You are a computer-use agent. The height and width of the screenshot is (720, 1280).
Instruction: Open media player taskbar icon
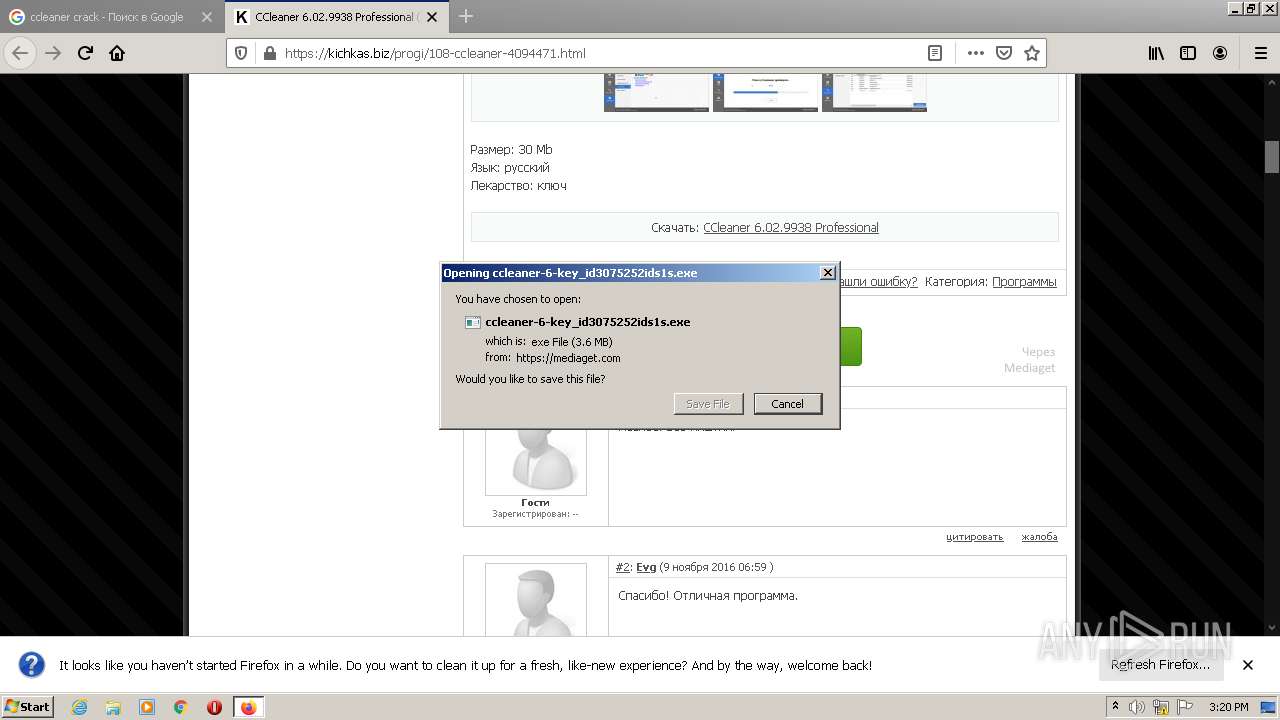pos(147,707)
